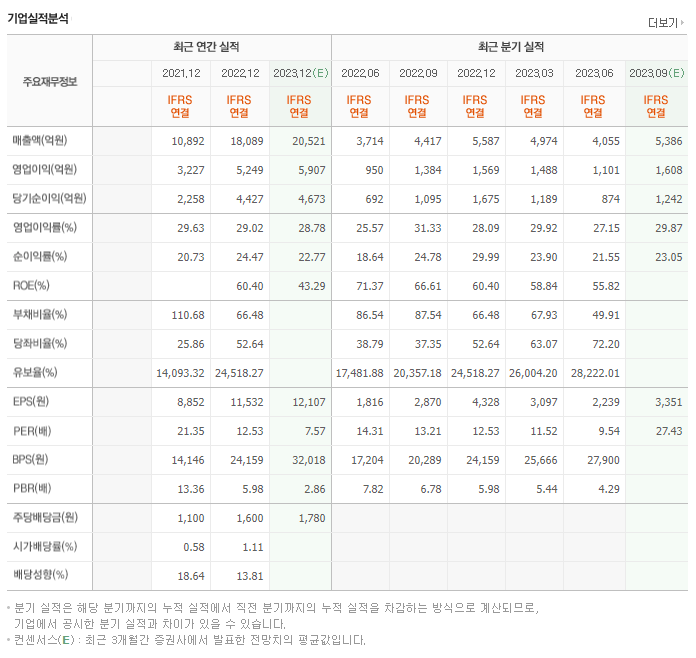The height and width of the screenshot is (658, 696).
Task: Select BPS value 27,900
Action: [x=603, y=460]
